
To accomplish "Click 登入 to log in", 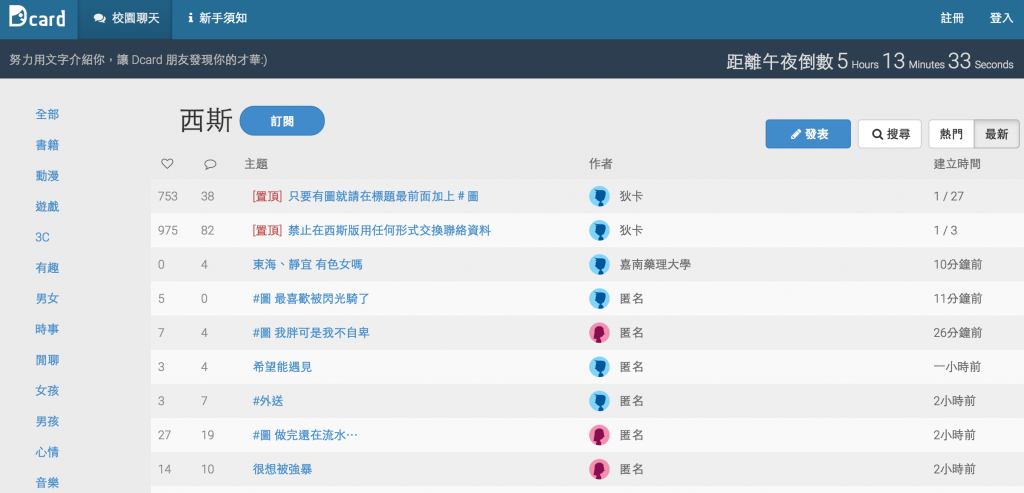I will (1001, 19).
